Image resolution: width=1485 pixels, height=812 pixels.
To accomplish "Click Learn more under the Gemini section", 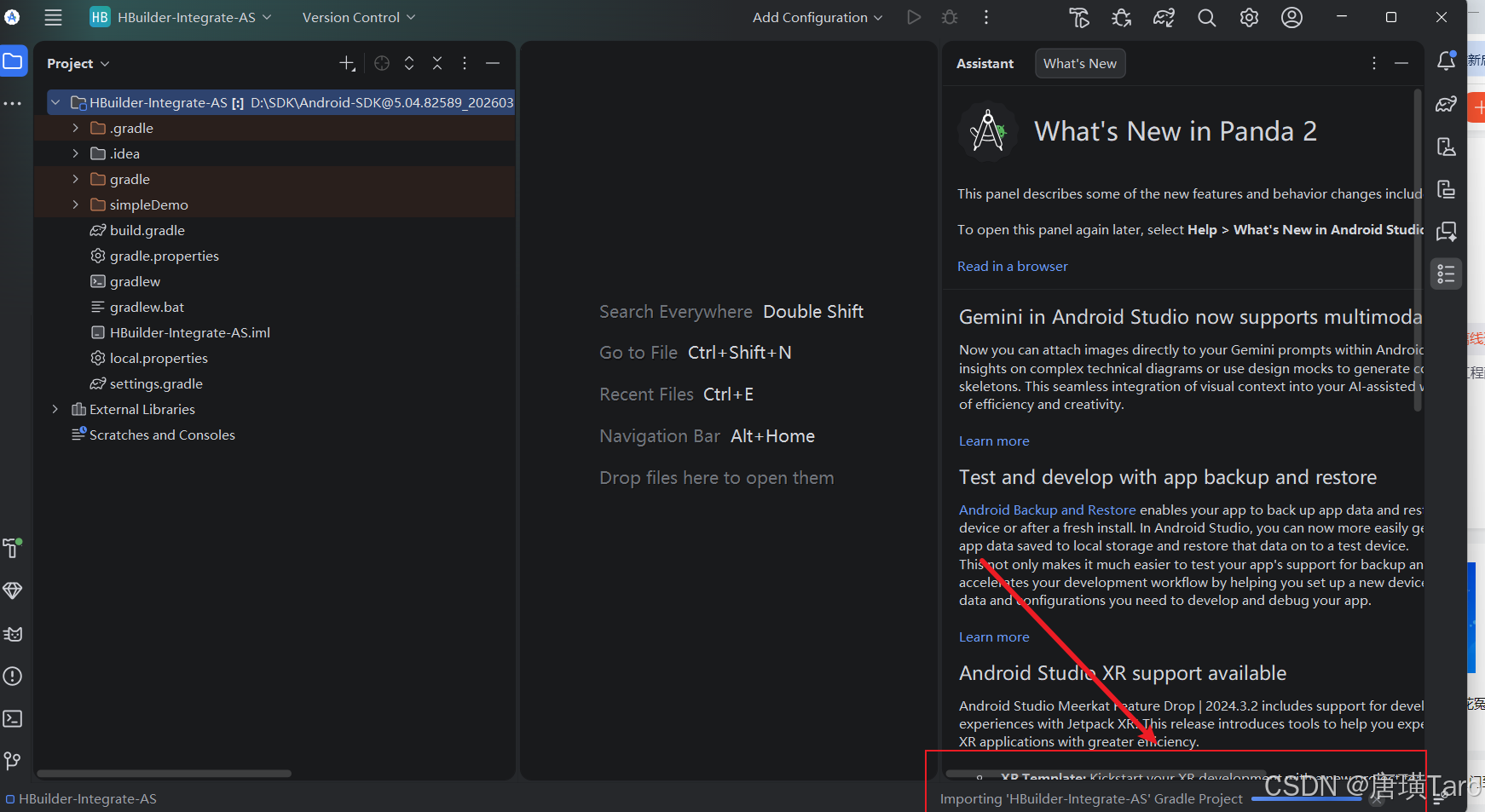I will pyautogui.click(x=994, y=441).
